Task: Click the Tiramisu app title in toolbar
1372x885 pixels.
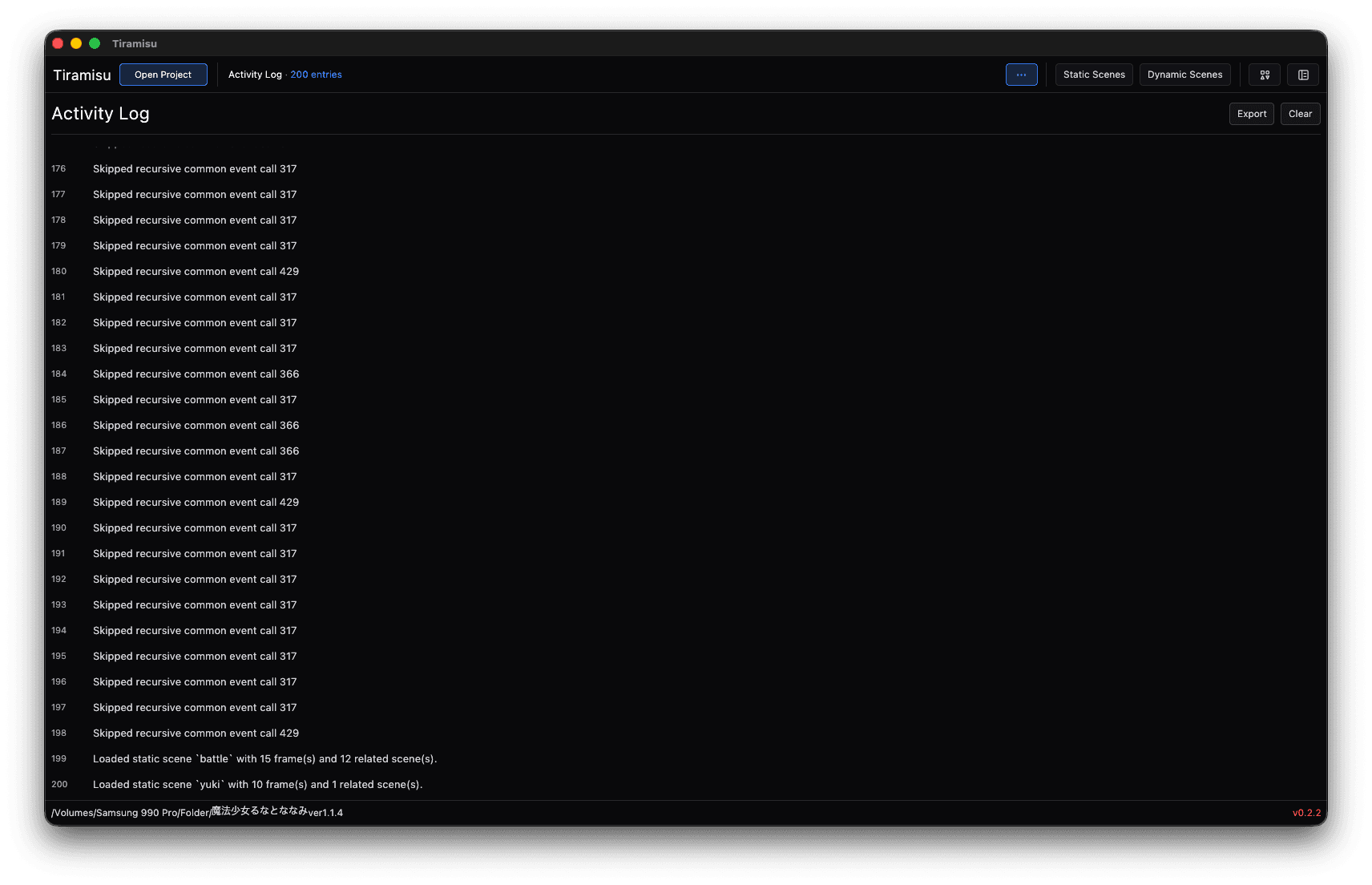Action: (x=82, y=75)
